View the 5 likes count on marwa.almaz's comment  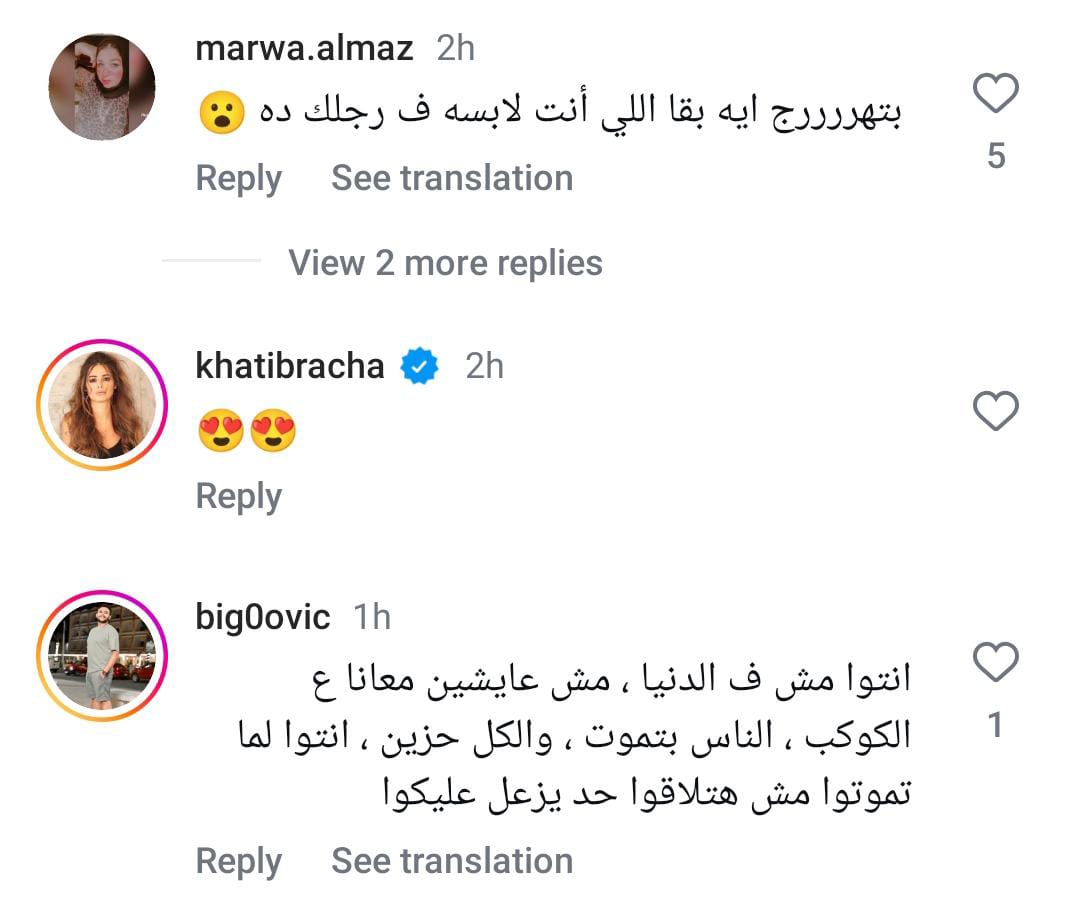pyautogui.click(x=996, y=156)
